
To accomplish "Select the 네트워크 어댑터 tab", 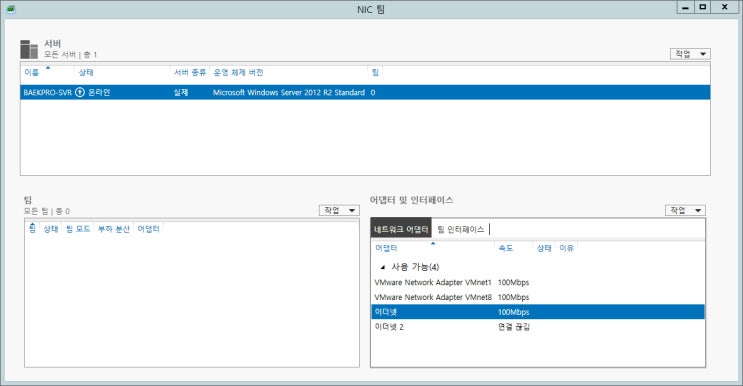I will [401, 229].
